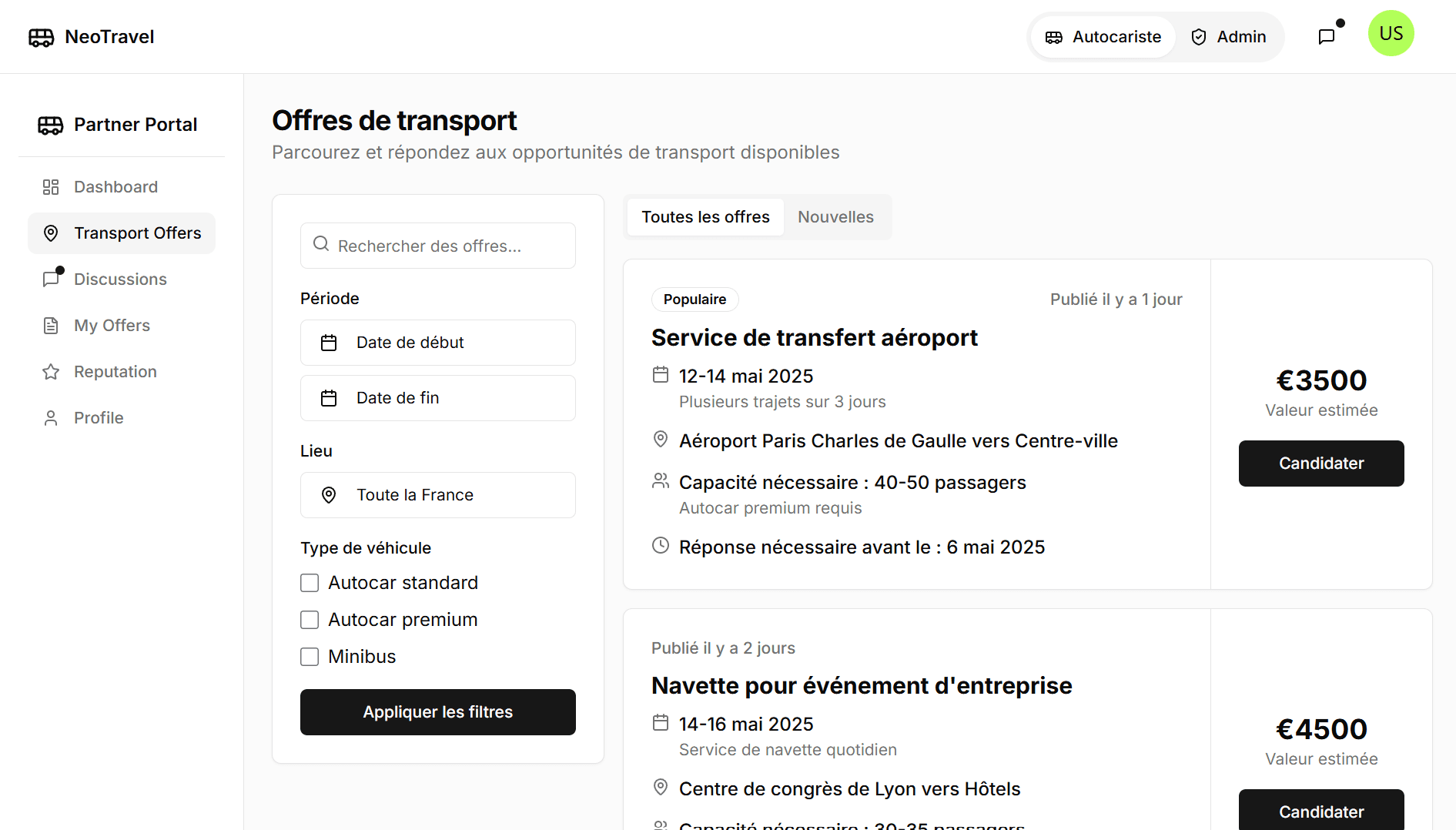This screenshot has height=830, width=1456.
Task: Open the US user avatar menu
Action: [1391, 33]
